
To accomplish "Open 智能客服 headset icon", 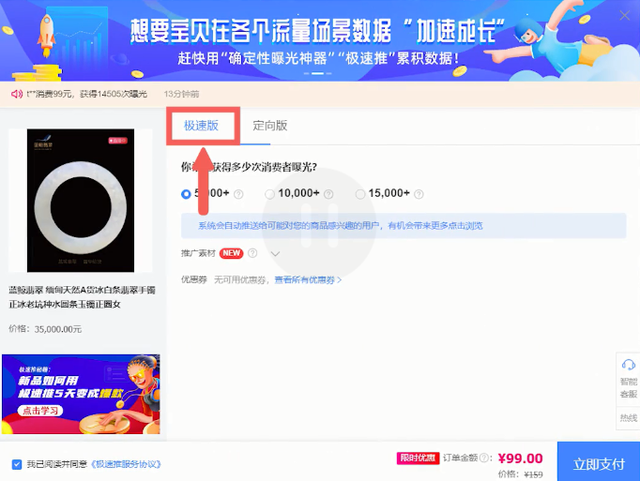I will (628, 364).
